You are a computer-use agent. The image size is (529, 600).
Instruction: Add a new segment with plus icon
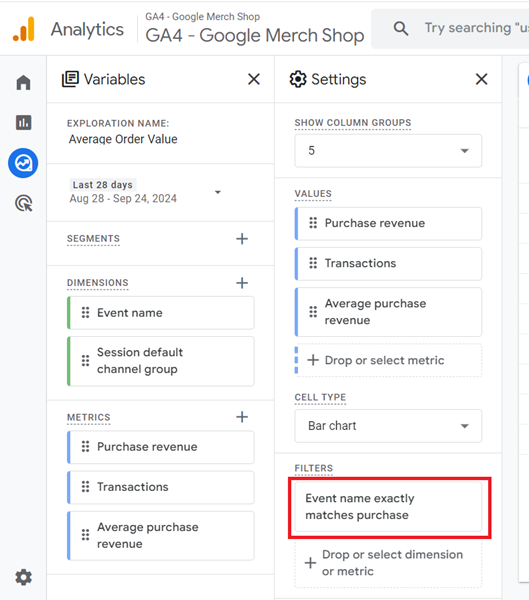pyautogui.click(x=242, y=239)
